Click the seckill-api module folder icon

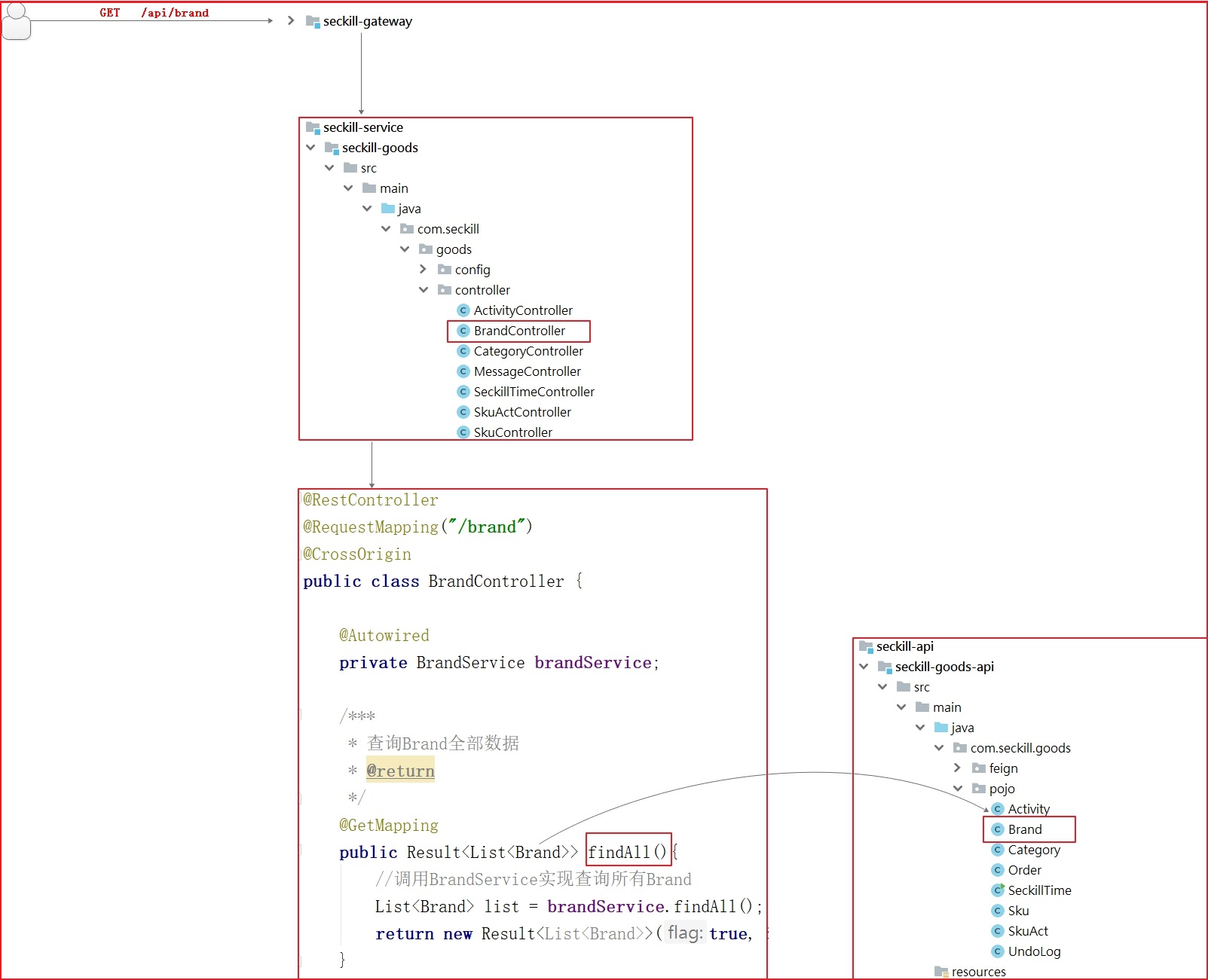(x=866, y=646)
